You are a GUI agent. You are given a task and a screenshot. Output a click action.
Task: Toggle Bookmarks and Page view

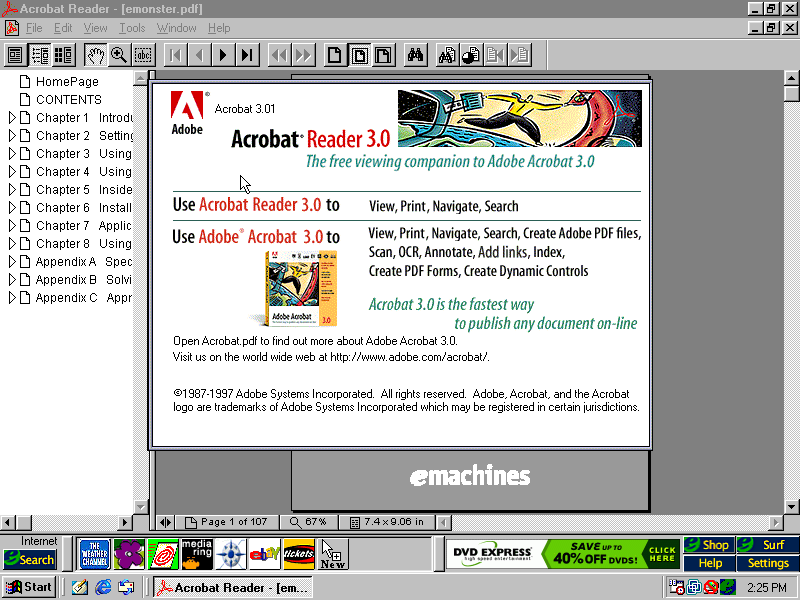pos(40,55)
